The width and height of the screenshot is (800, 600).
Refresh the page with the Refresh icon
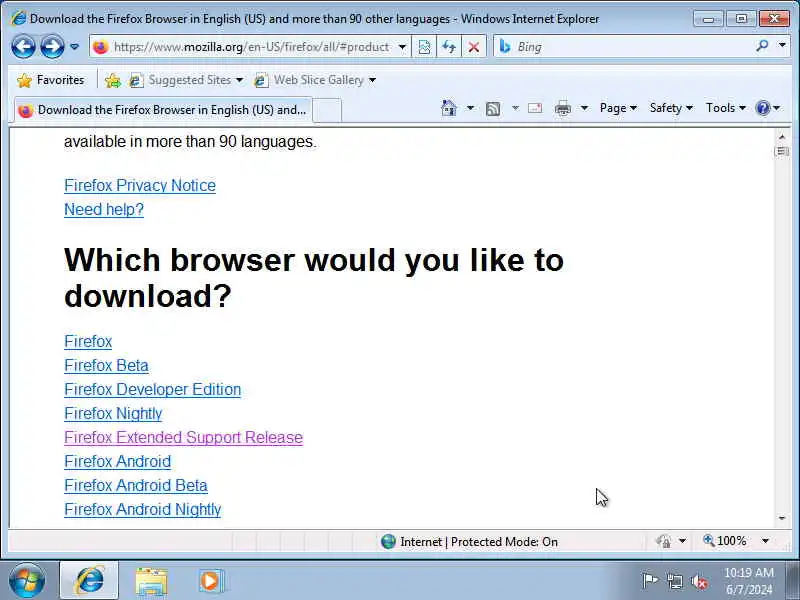point(449,47)
